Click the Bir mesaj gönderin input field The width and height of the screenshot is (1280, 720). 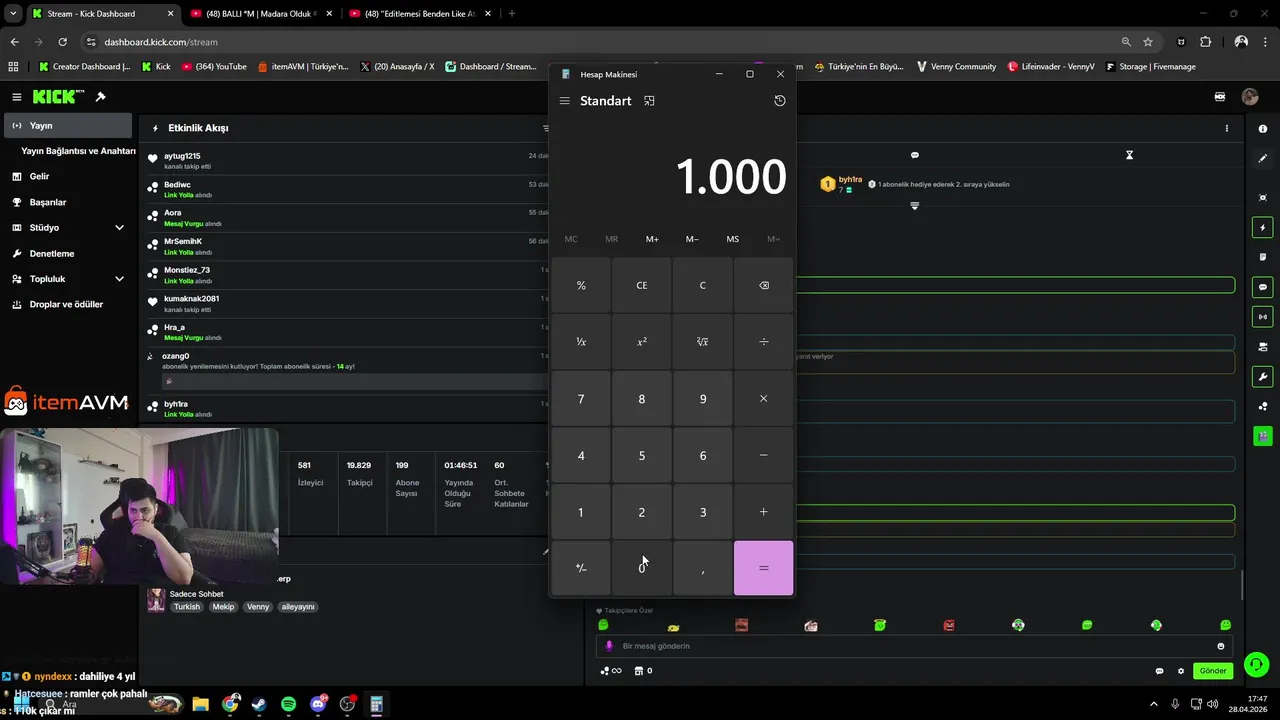point(915,646)
